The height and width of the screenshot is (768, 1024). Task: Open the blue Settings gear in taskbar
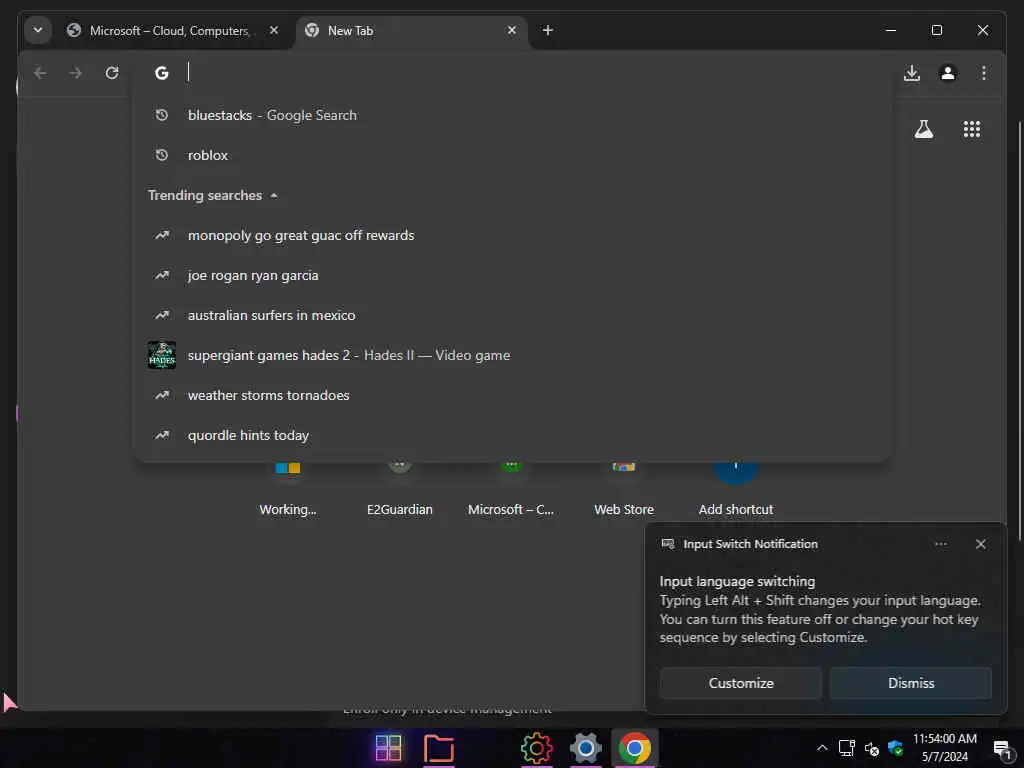tap(586, 748)
